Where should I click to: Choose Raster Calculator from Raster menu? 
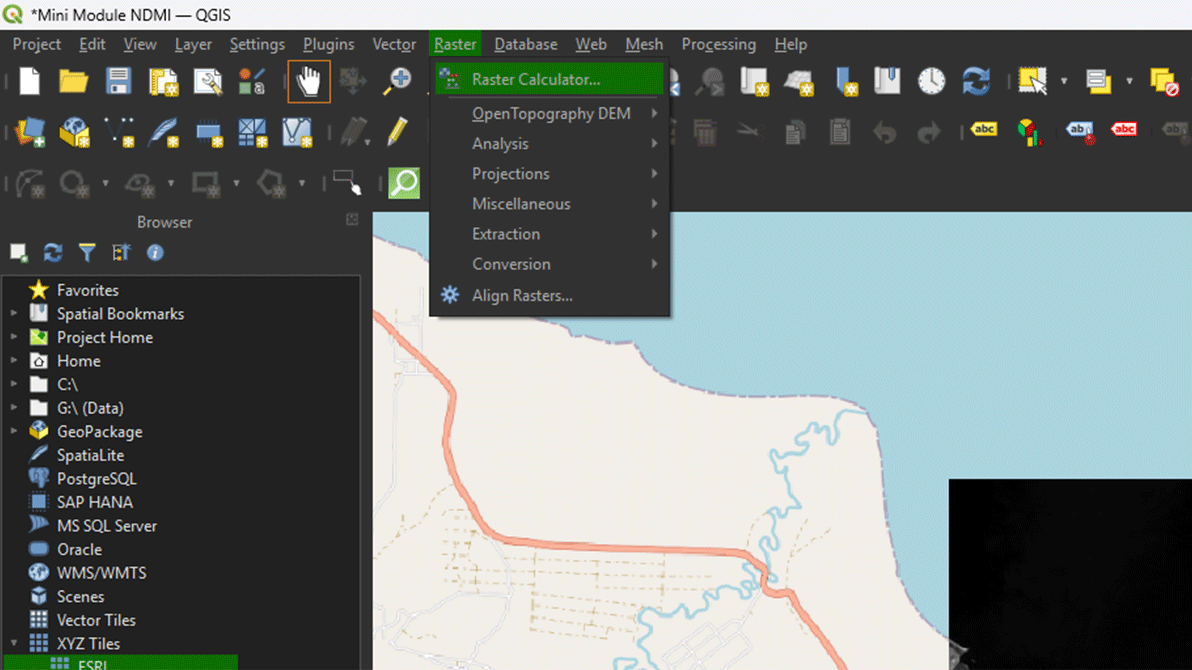[x=535, y=80]
